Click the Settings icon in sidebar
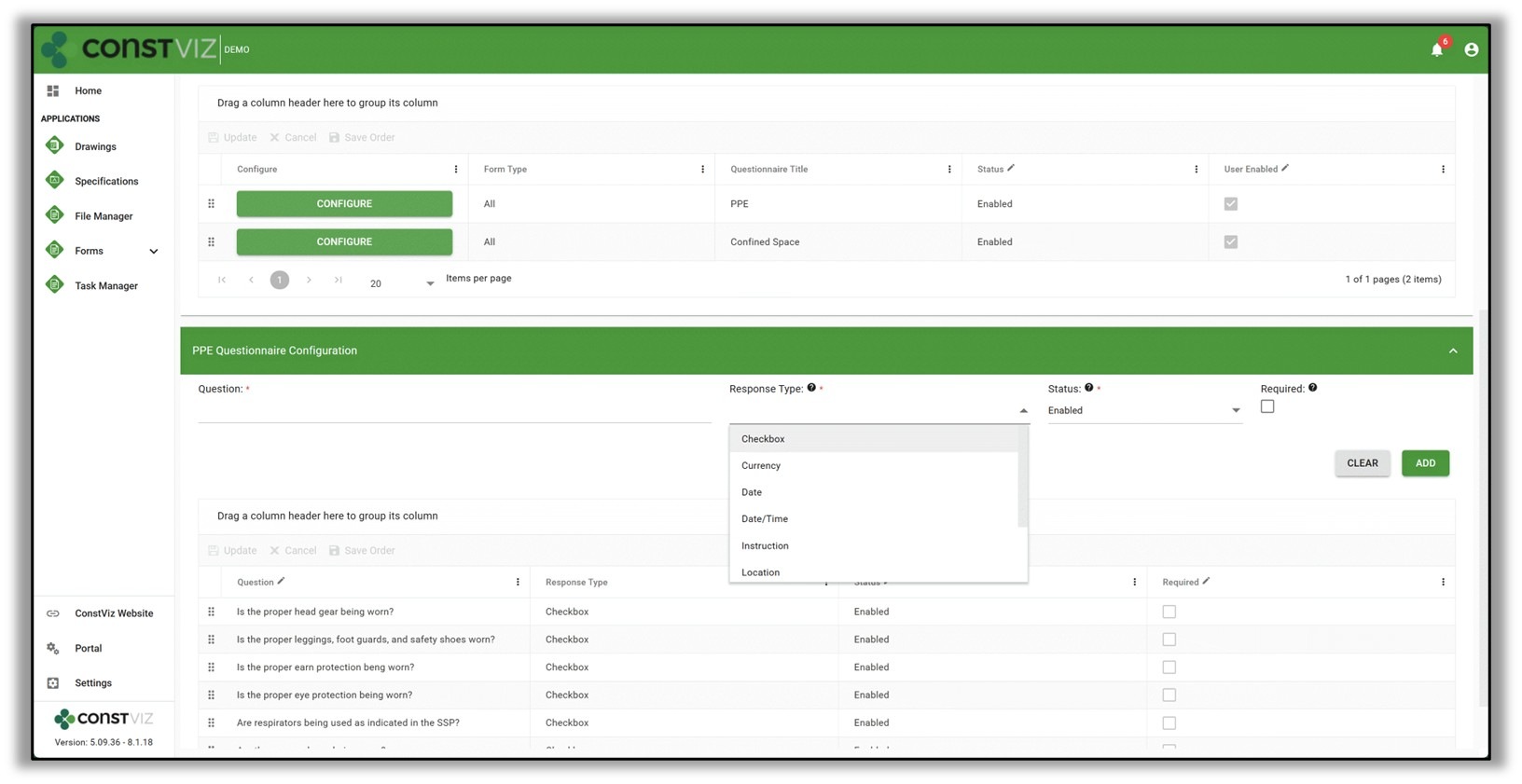 click(53, 683)
